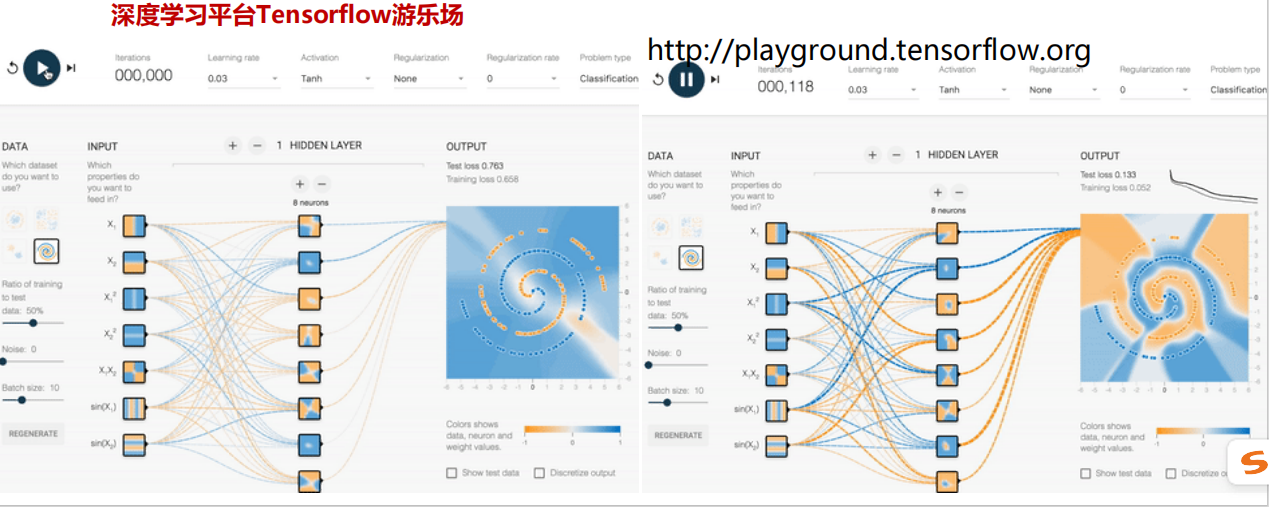The image size is (1269, 507).
Task: Open Regularization rate dropdown in right playground
Action: (1155, 89)
